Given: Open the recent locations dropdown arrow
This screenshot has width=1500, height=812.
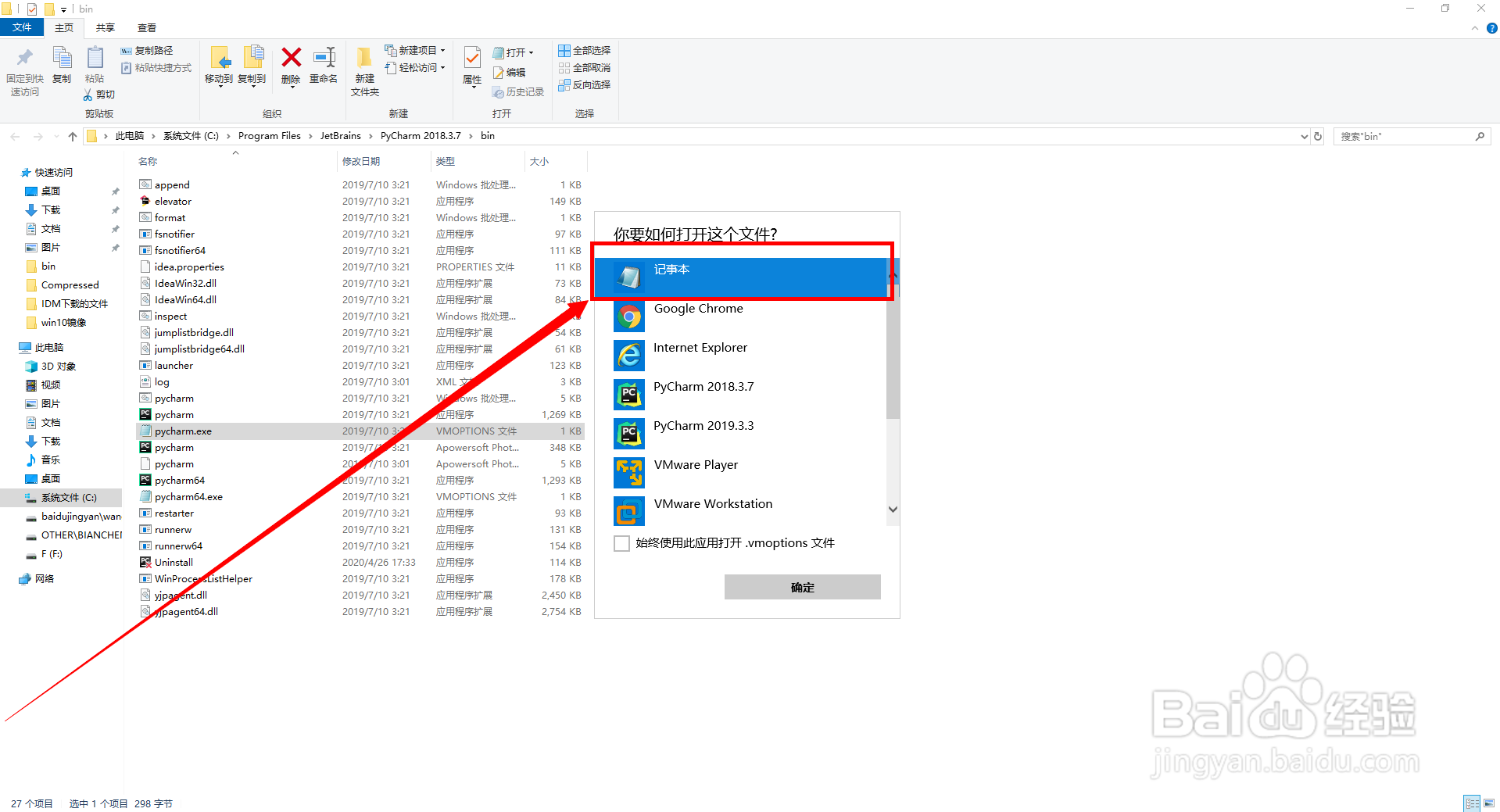Looking at the screenshot, I should pyautogui.click(x=56, y=137).
